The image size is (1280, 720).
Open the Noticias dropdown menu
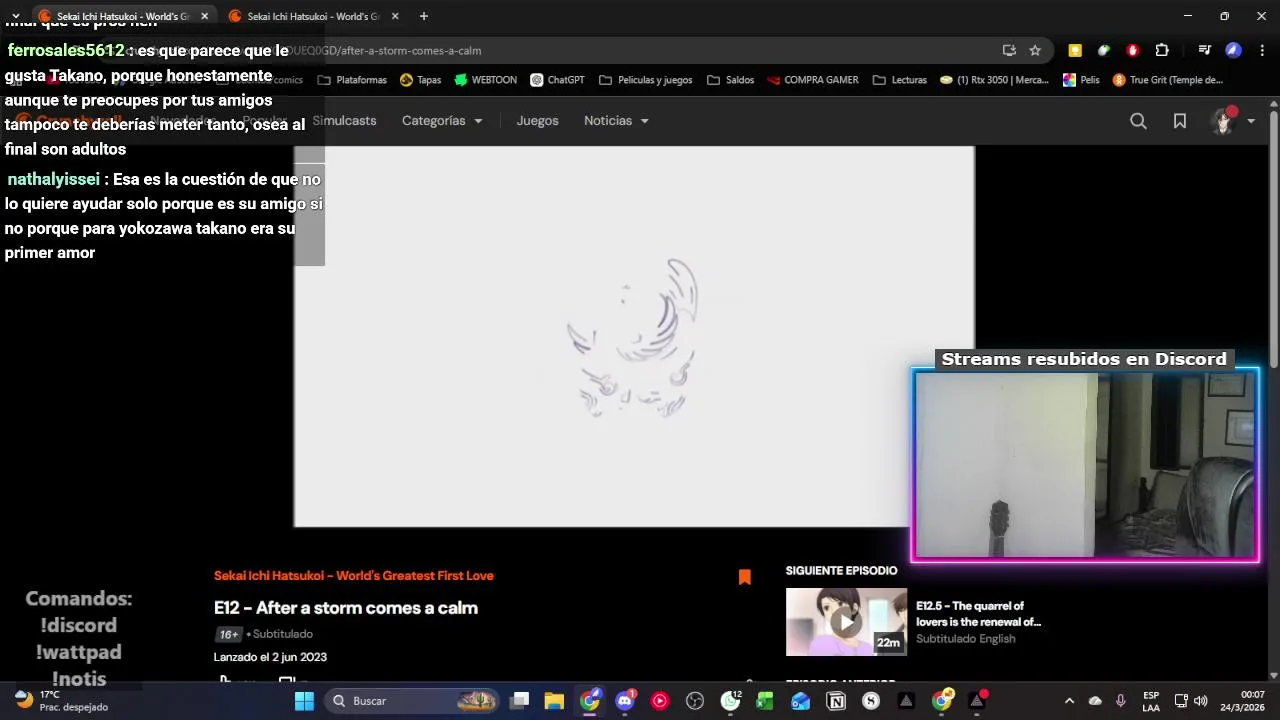pyautogui.click(x=616, y=121)
